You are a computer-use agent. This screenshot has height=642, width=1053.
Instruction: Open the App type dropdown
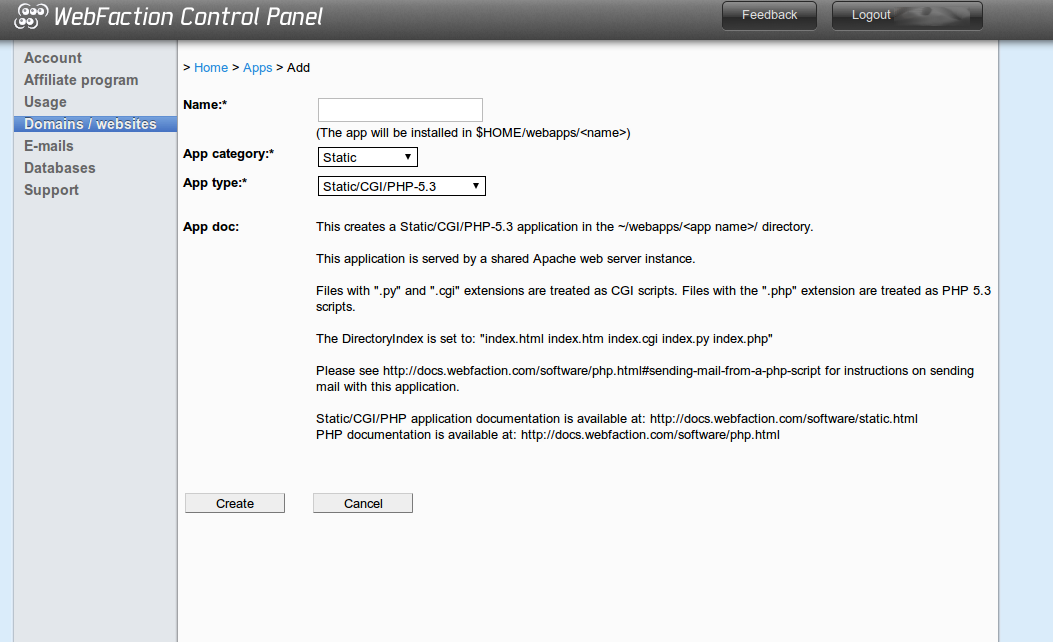402,186
